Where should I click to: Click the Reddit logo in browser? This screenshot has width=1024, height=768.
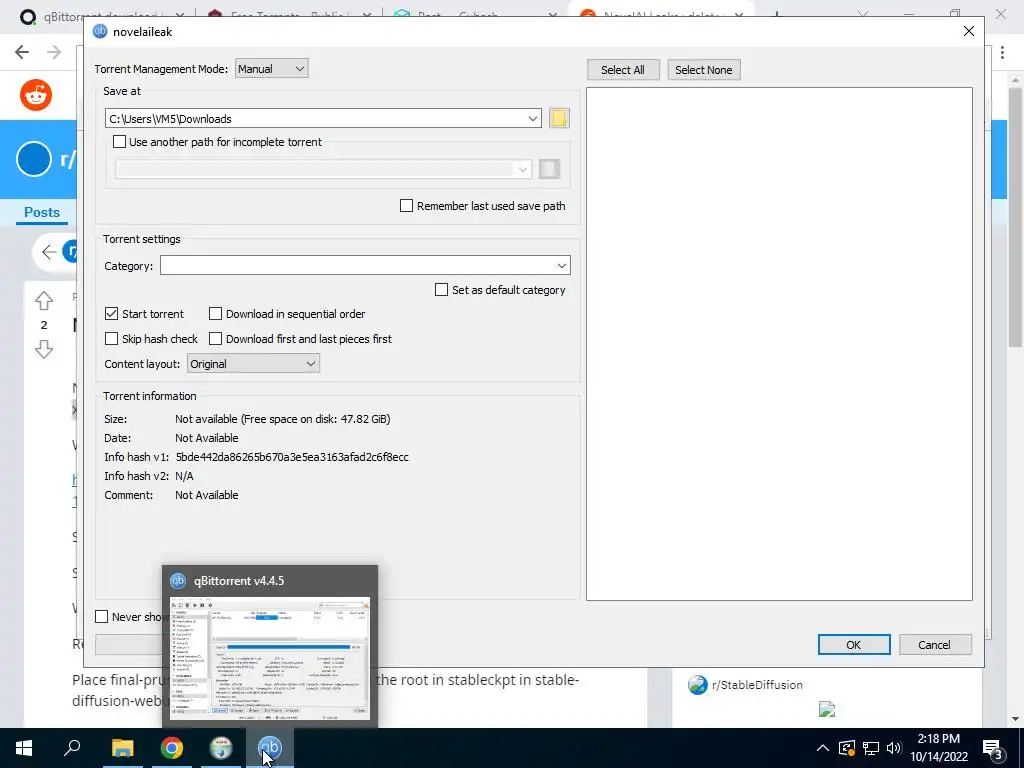36,95
